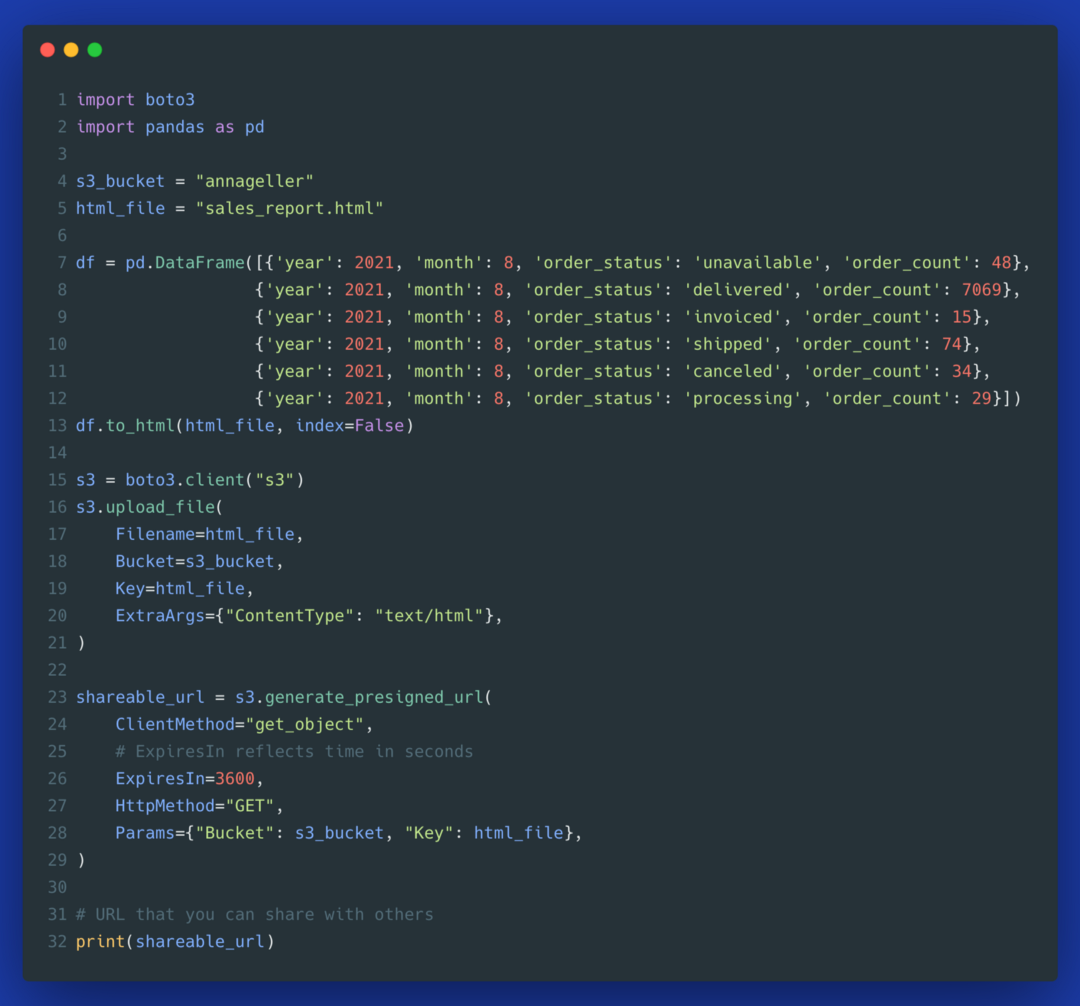
Task: Click the green maximize dot
Action: click(x=95, y=50)
